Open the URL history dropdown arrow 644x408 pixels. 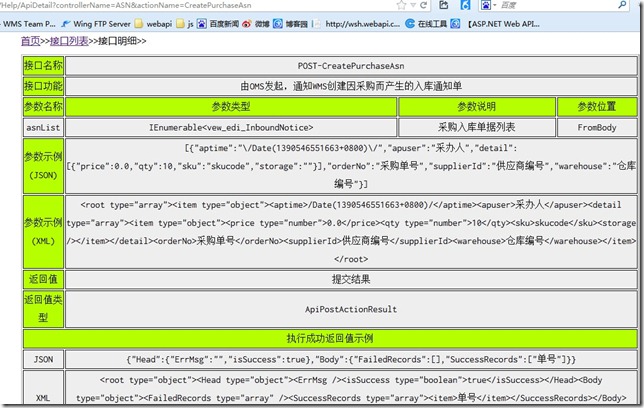pyautogui.click(x=413, y=5)
